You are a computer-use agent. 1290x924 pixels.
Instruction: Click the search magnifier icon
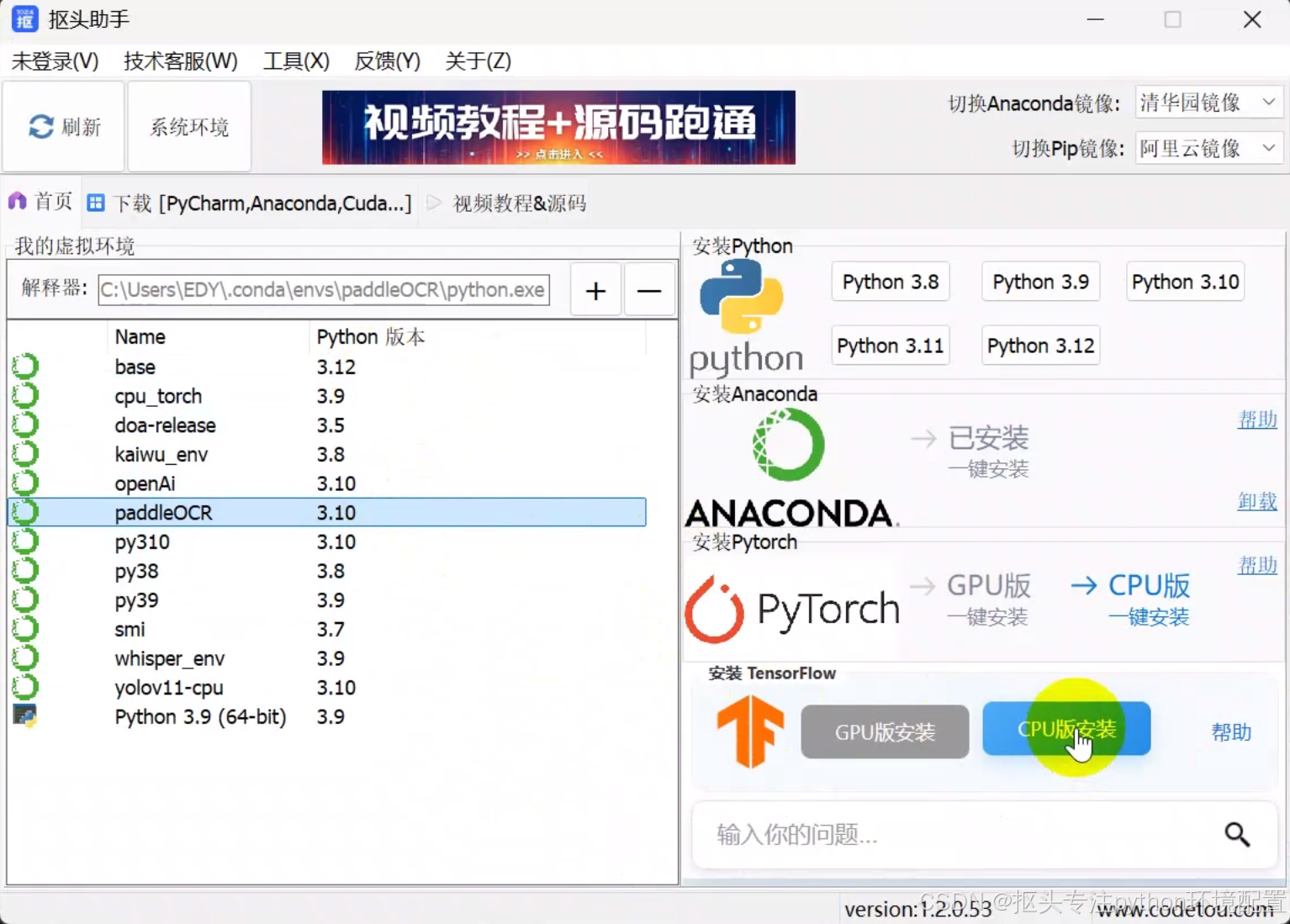coord(1236,834)
